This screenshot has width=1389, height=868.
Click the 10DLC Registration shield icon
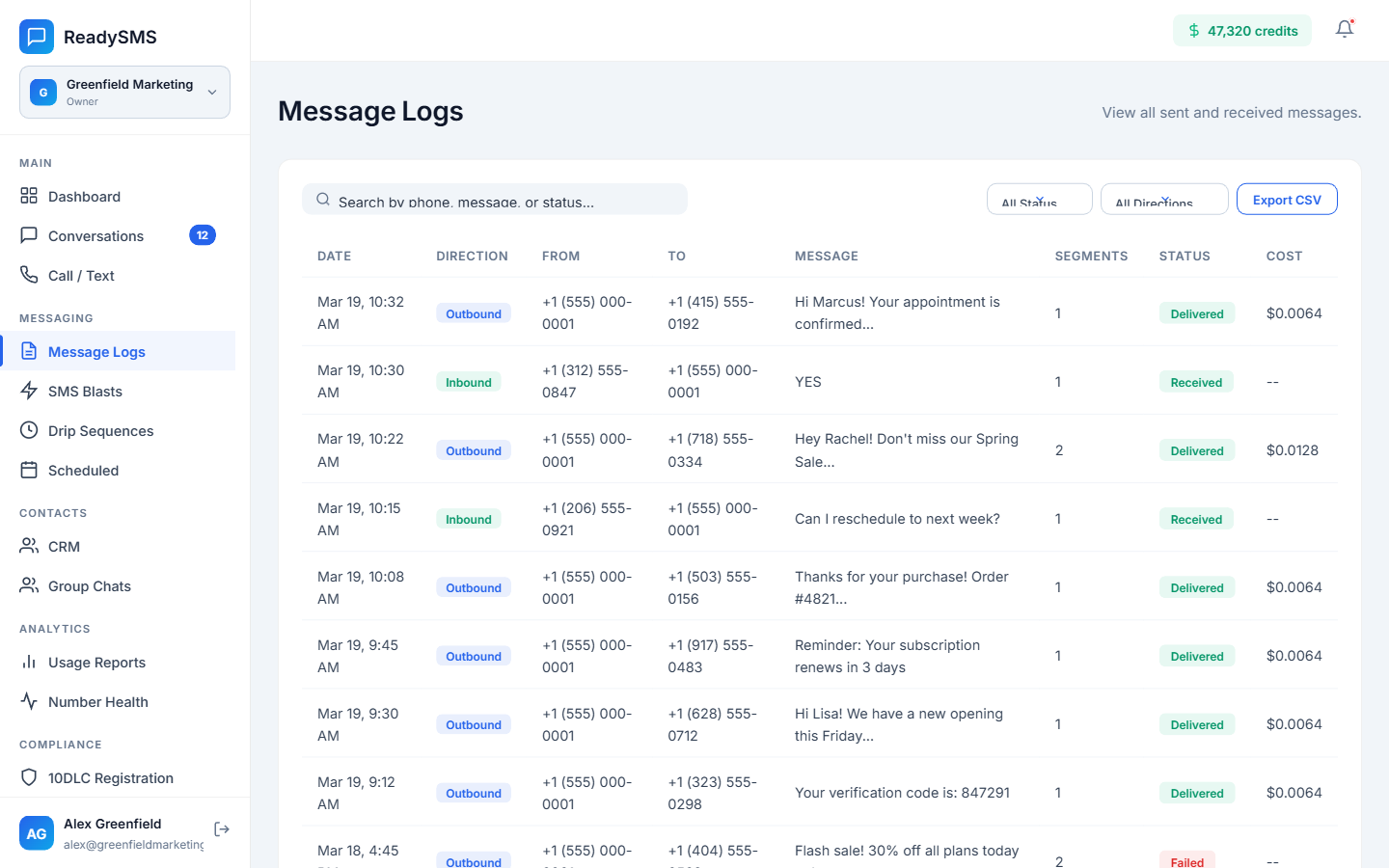pyautogui.click(x=29, y=777)
